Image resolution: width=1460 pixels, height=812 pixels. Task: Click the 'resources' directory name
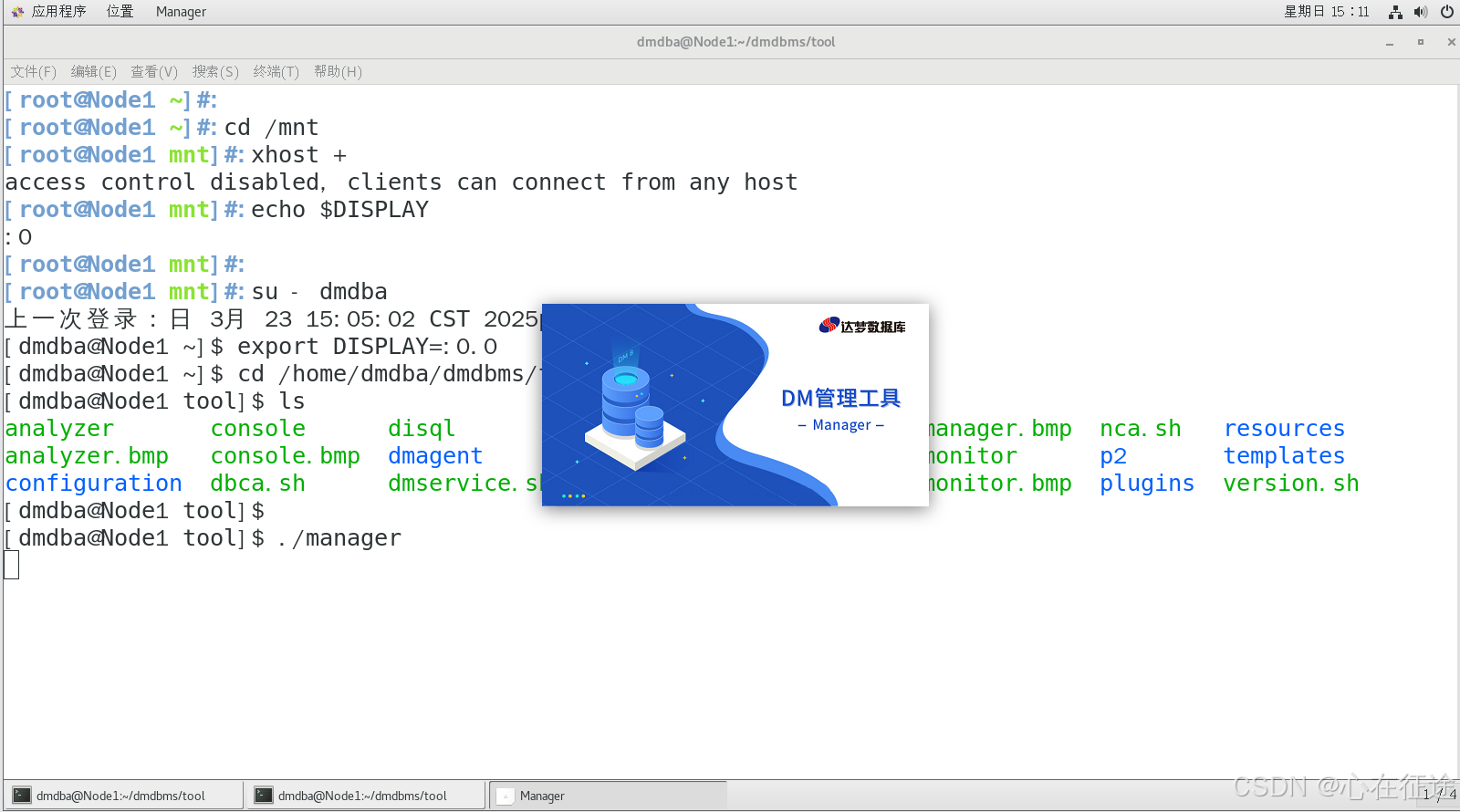coord(1284,429)
